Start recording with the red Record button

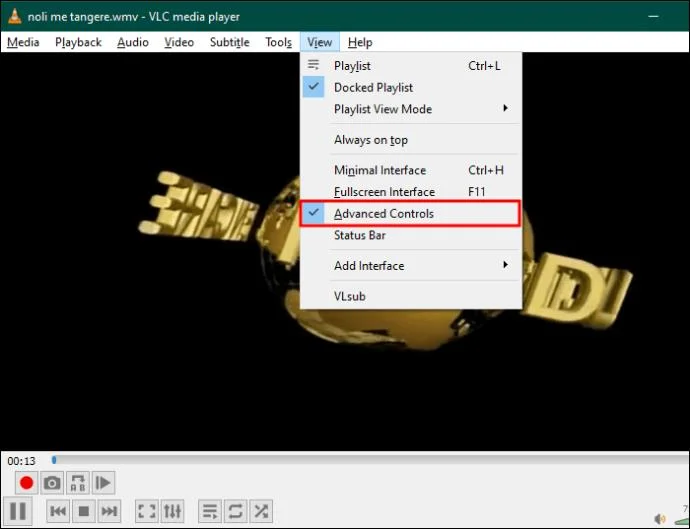point(26,483)
